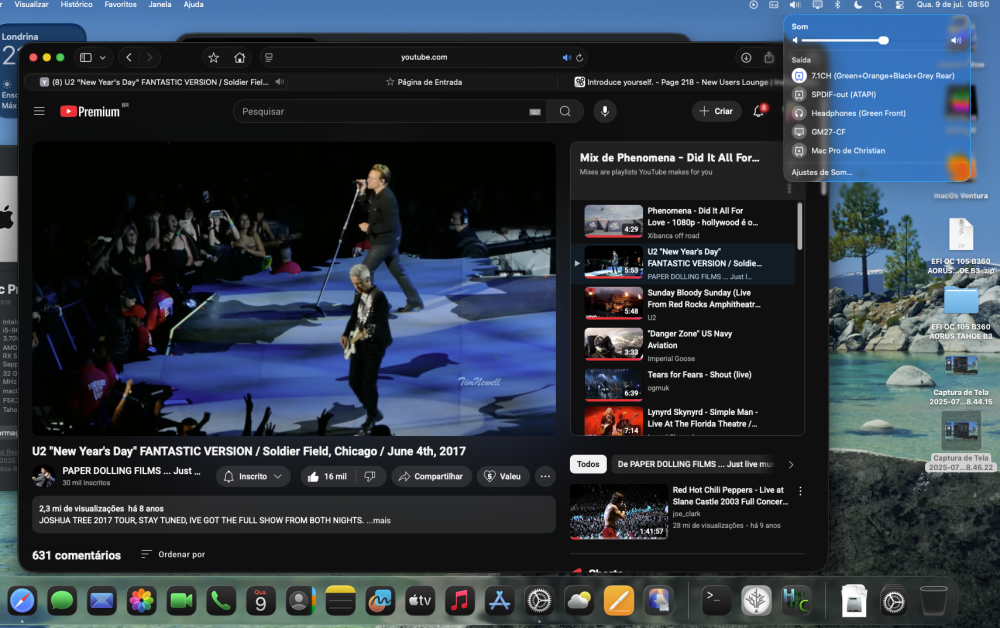Toggle Safari sidebar button
The image size is (1000, 628).
pyautogui.click(x=85, y=57)
